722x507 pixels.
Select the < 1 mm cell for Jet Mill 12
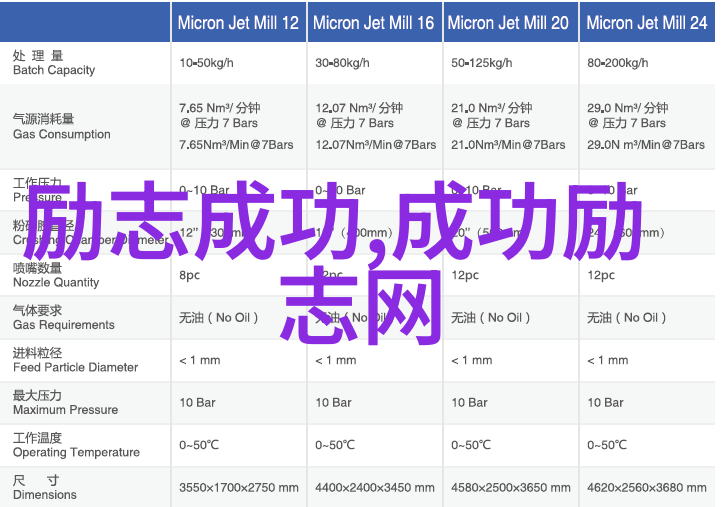[x=200, y=360]
